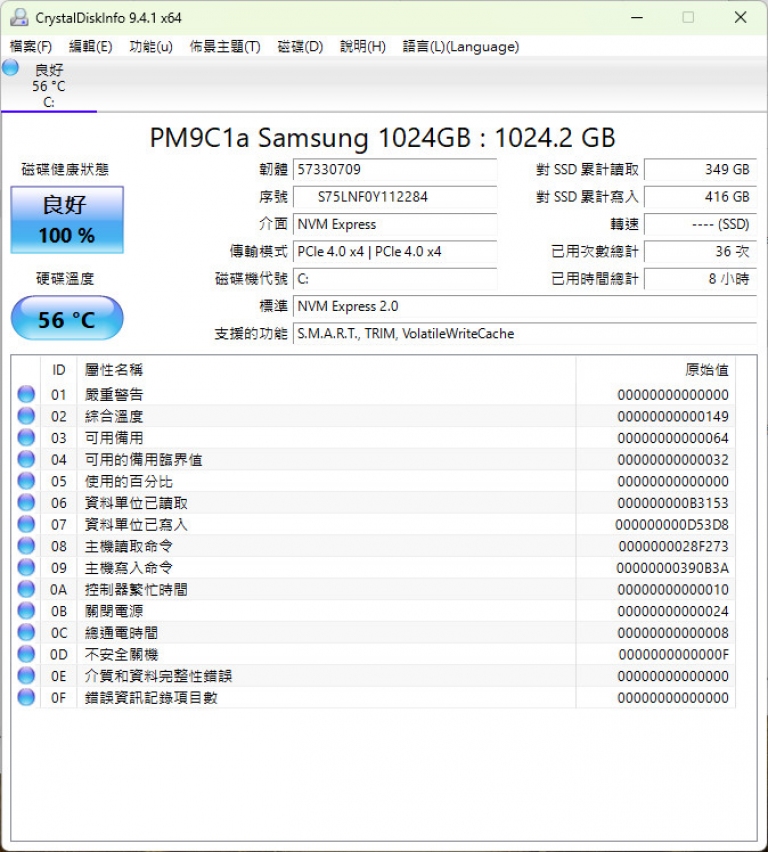Click status orb for attribute 06 資料單位已讀取
768x852 pixels.
click(26, 503)
